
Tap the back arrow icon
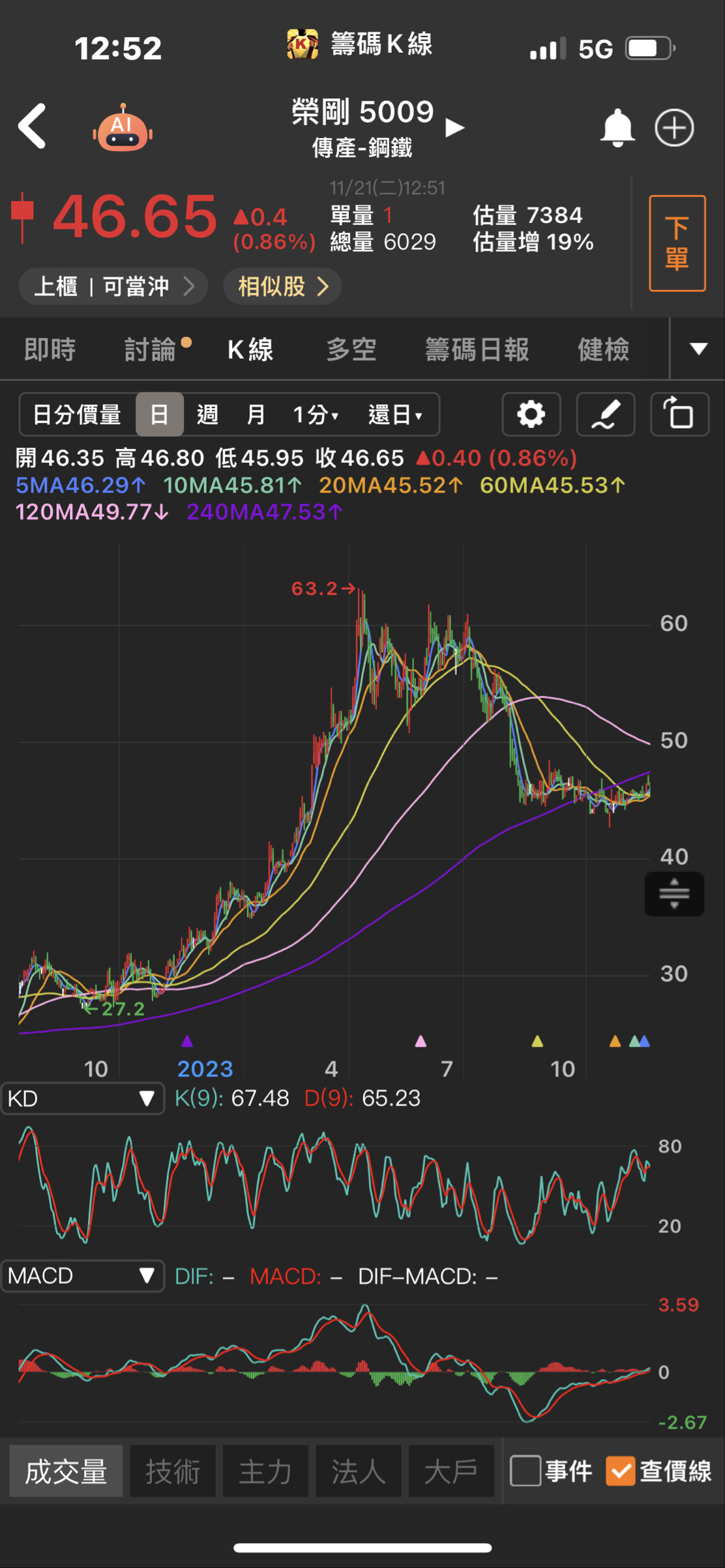(x=33, y=126)
